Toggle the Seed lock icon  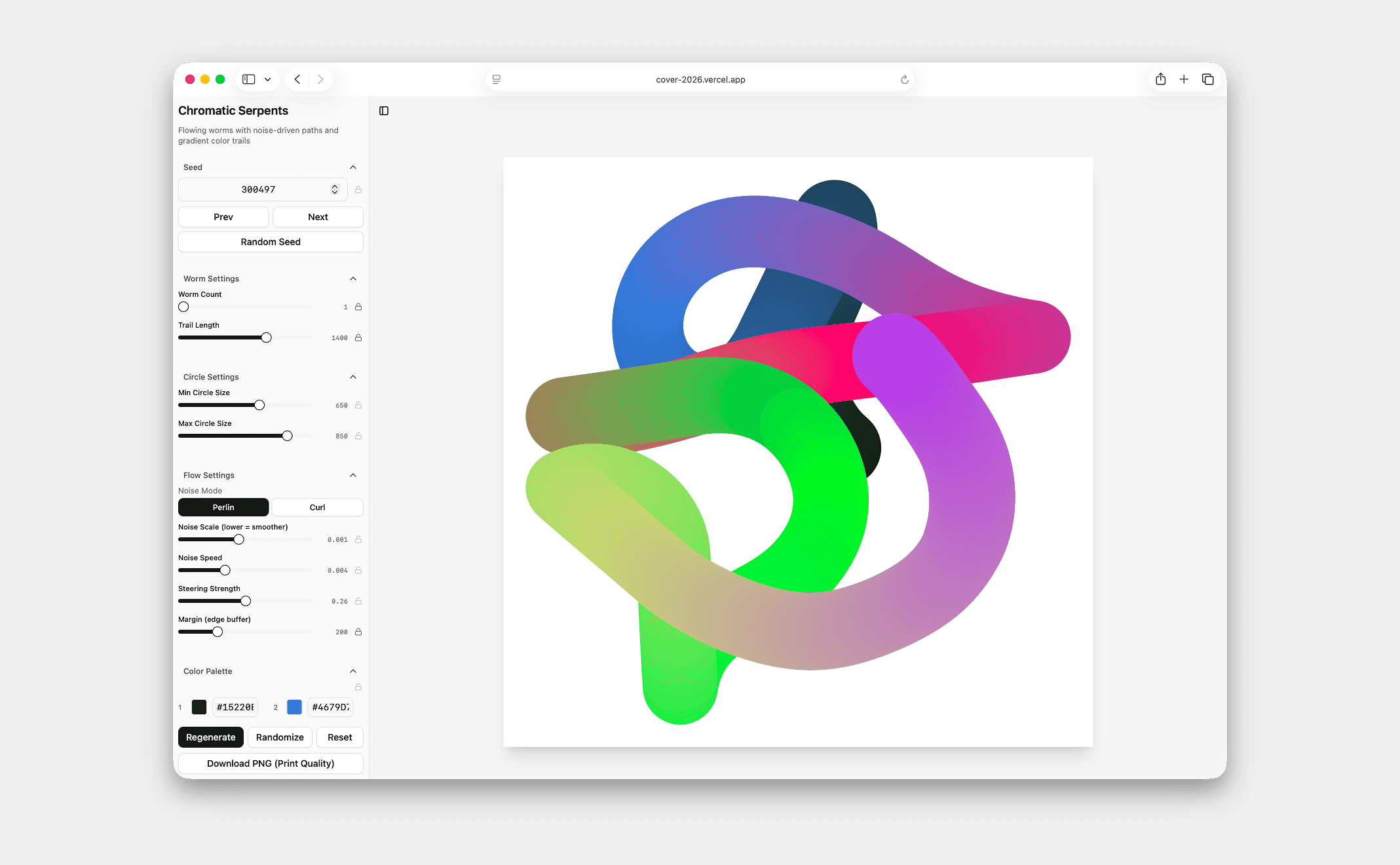[x=358, y=189]
